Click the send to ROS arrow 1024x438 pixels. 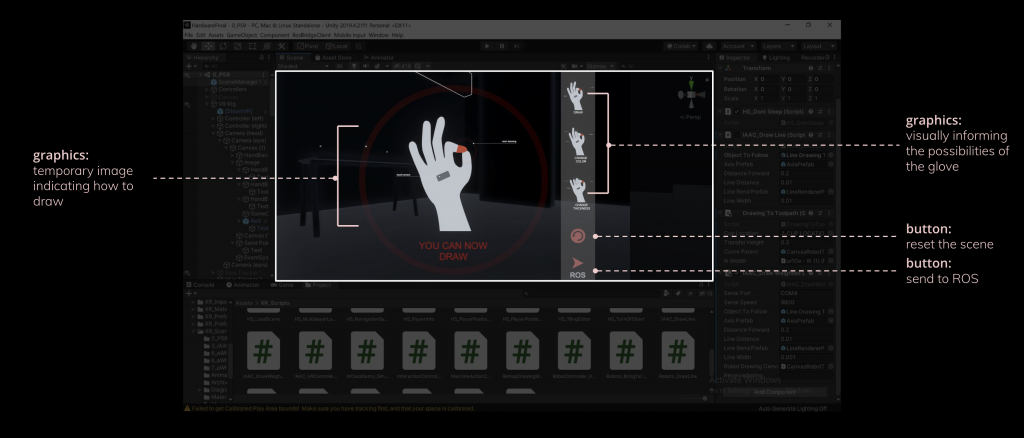pos(577,264)
